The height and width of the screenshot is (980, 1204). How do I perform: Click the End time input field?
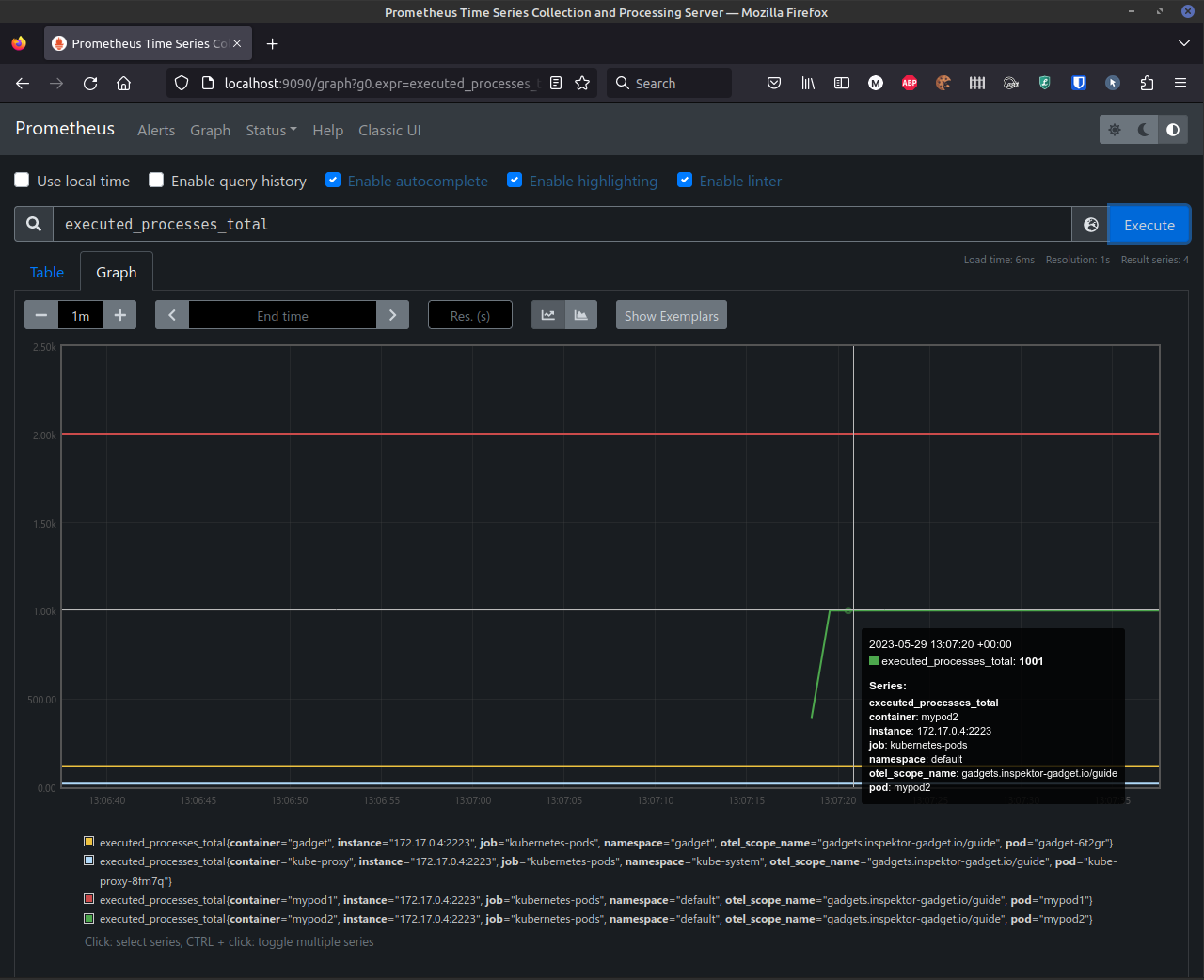pos(282,316)
